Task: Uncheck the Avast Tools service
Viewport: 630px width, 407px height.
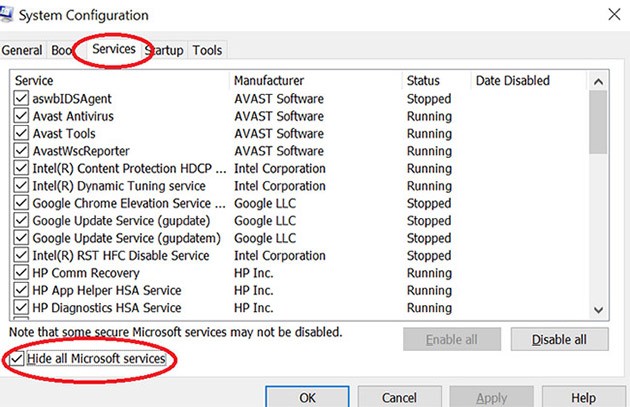Action: [x=21, y=134]
